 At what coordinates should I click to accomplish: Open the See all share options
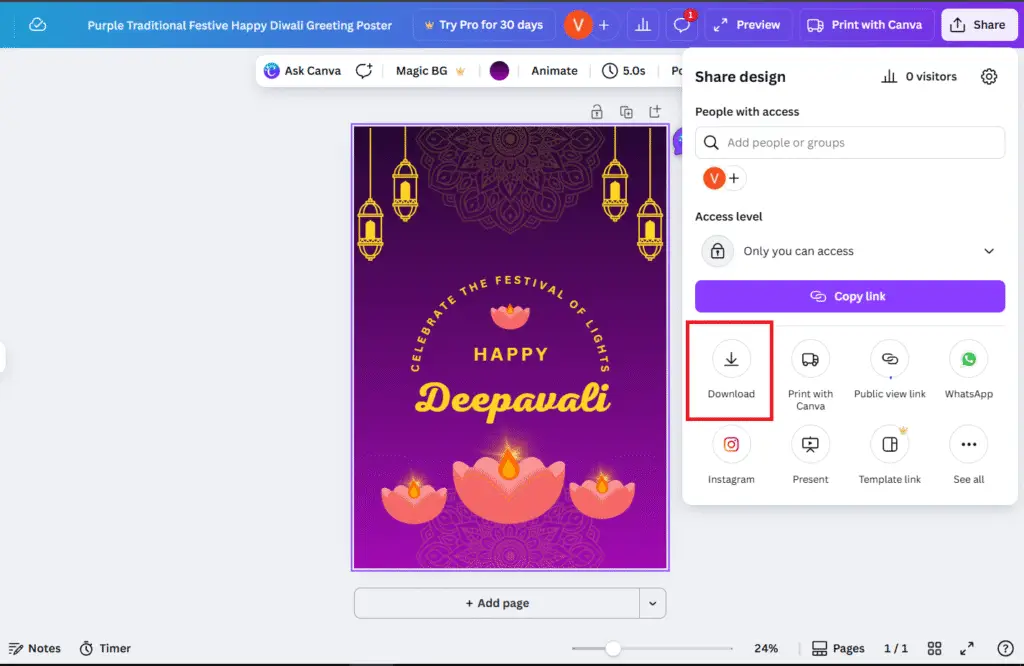click(x=968, y=445)
